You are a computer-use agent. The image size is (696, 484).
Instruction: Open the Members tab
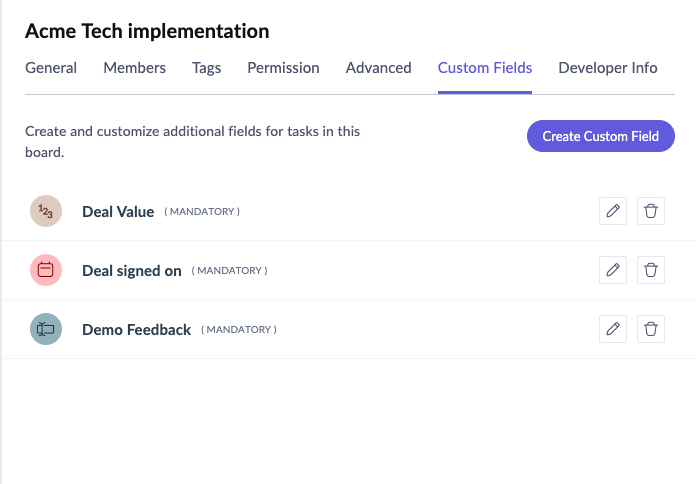click(133, 68)
